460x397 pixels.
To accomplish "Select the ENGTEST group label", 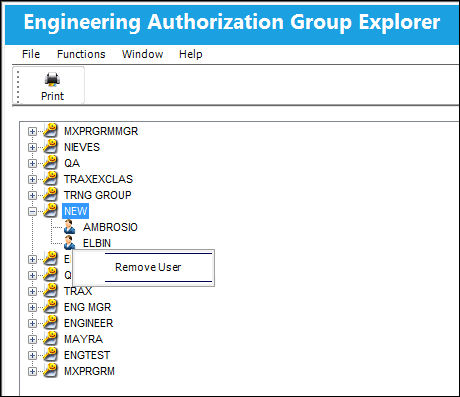I will 87,355.
